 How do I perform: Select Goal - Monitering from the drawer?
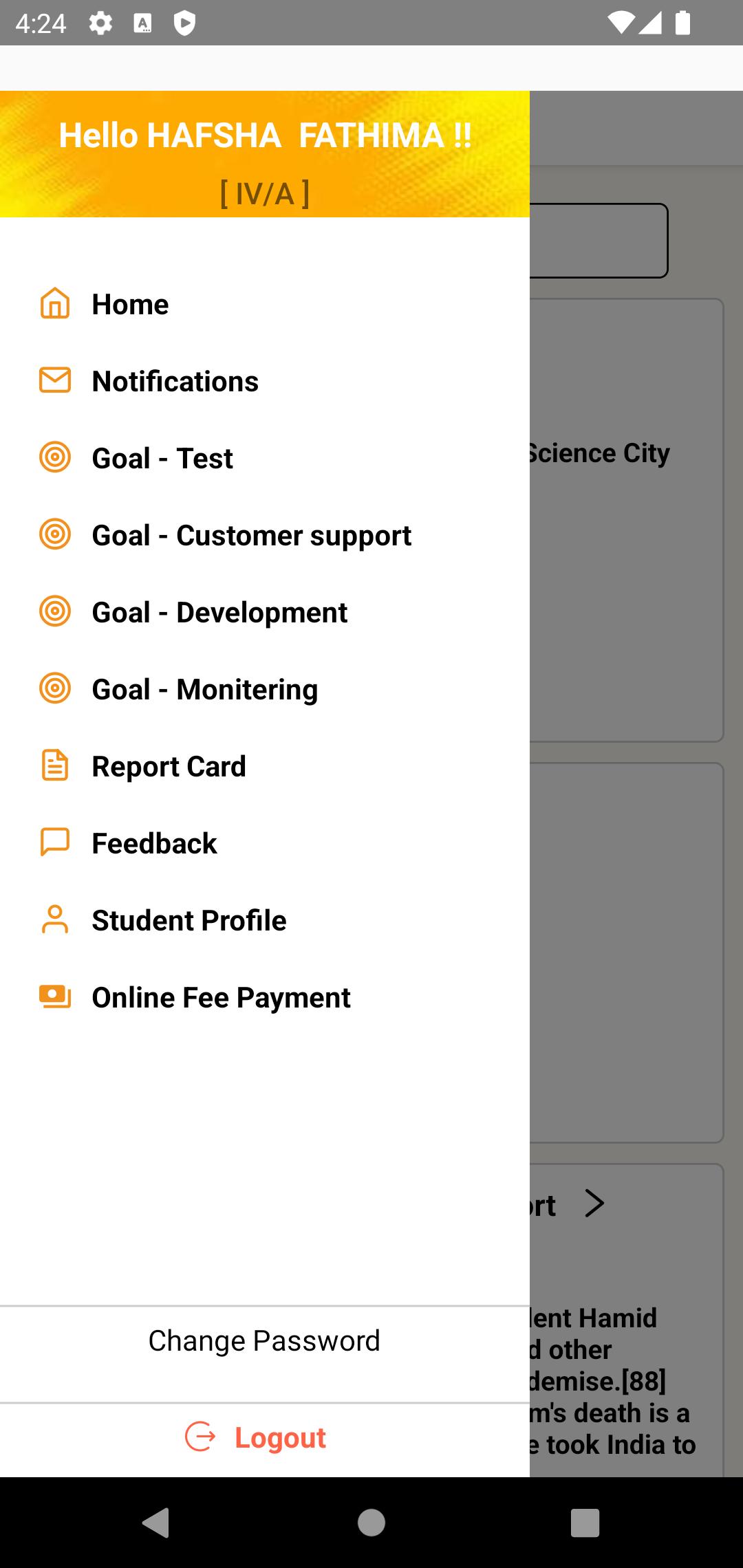pos(205,689)
